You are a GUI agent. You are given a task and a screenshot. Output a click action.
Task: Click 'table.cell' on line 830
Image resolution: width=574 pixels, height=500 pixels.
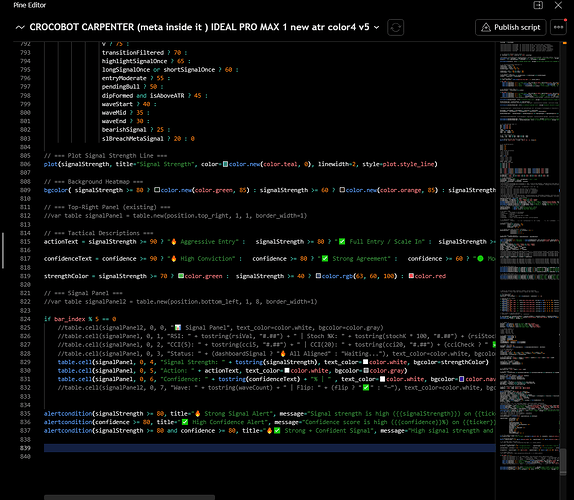(75, 370)
